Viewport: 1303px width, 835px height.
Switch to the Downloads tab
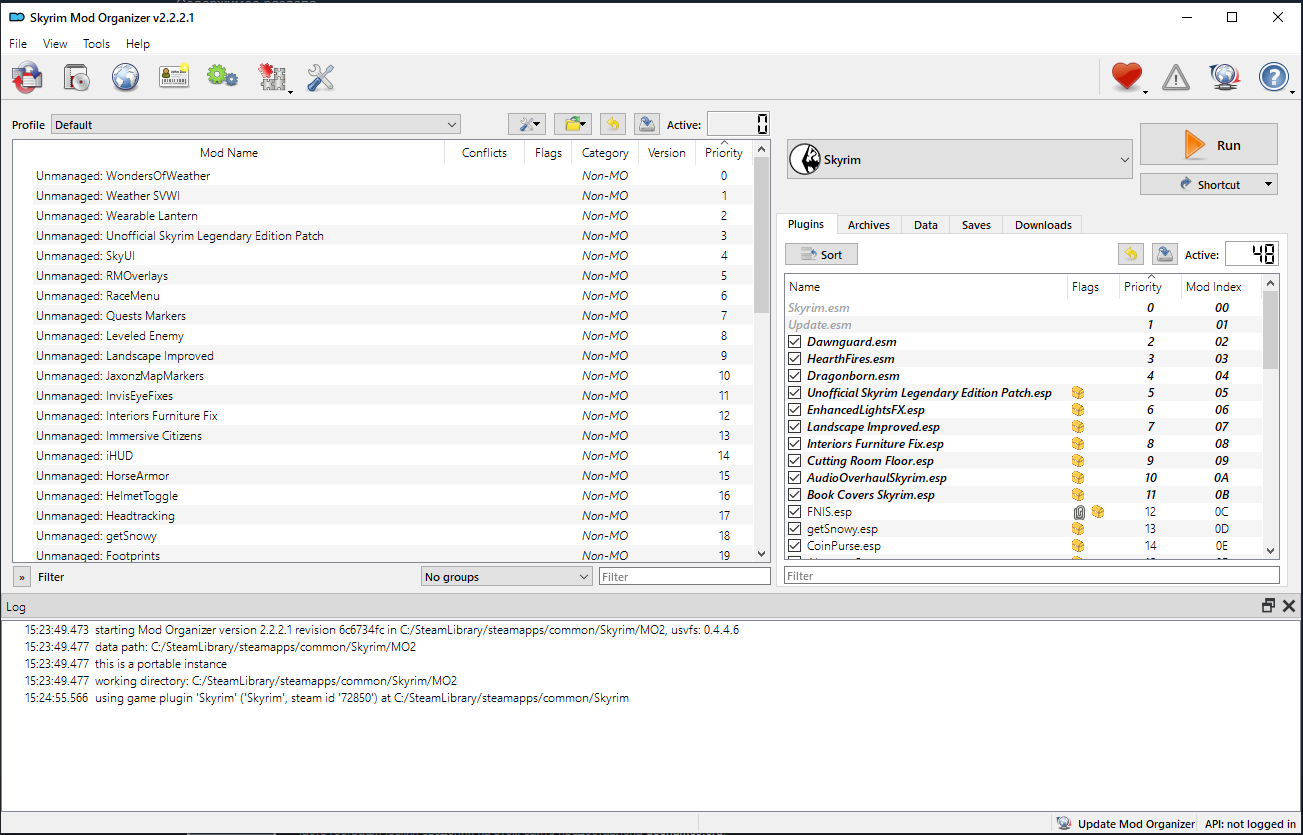pos(1043,225)
